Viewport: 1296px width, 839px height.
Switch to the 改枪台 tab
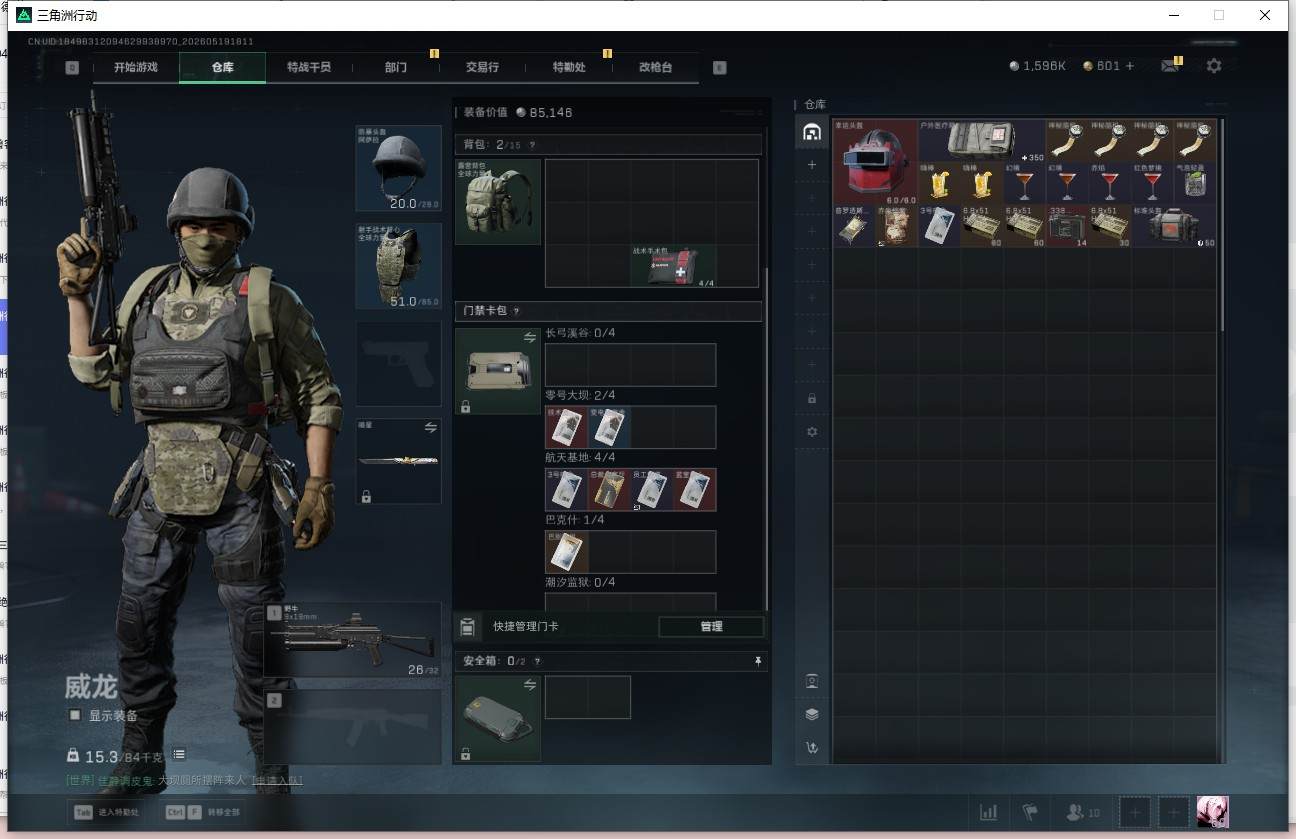(655, 67)
